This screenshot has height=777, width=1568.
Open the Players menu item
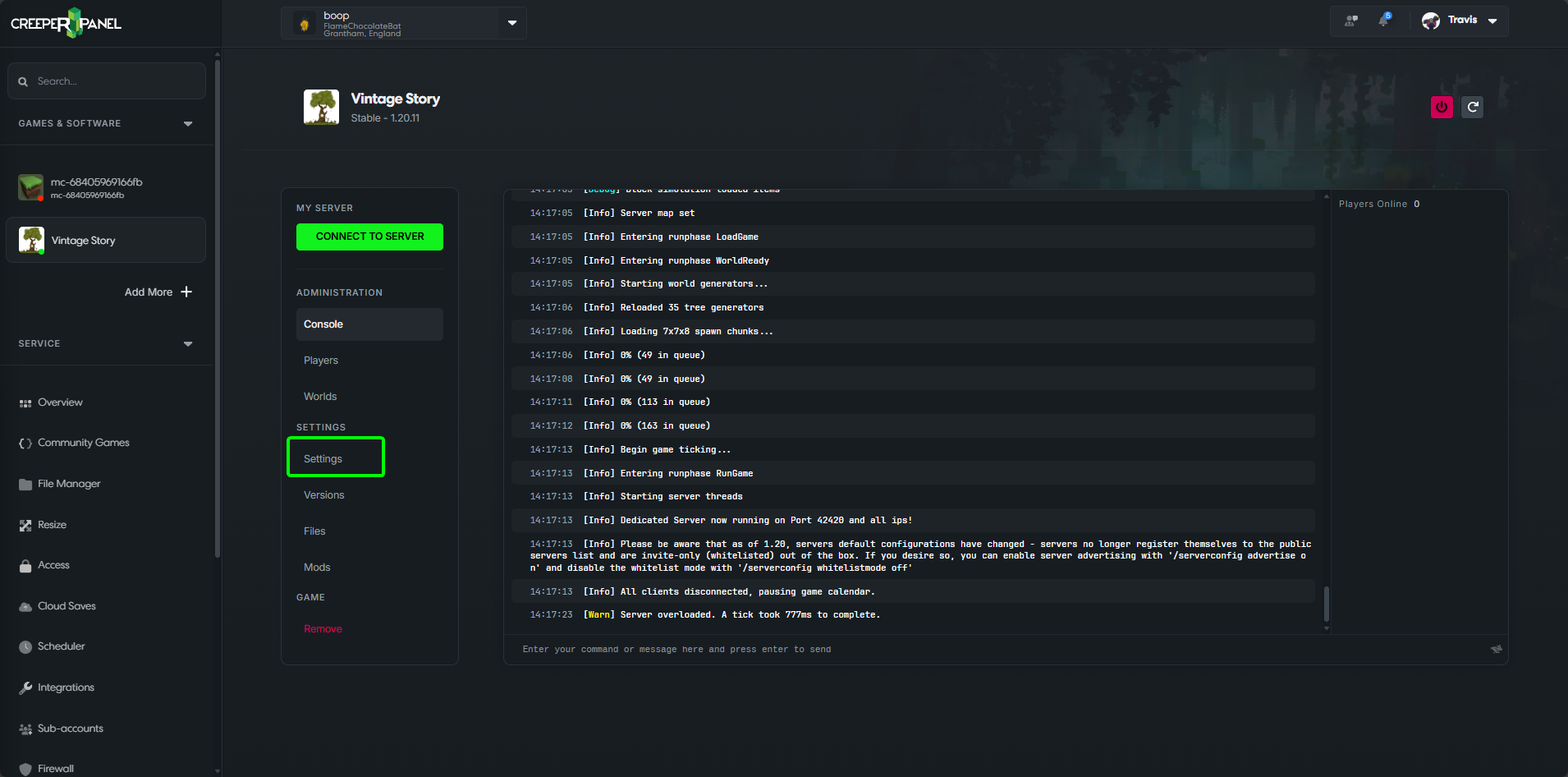tap(321, 361)
